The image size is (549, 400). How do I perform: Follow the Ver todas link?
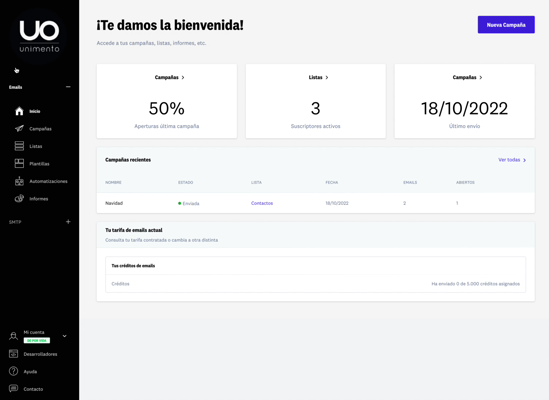click(512, 160)
